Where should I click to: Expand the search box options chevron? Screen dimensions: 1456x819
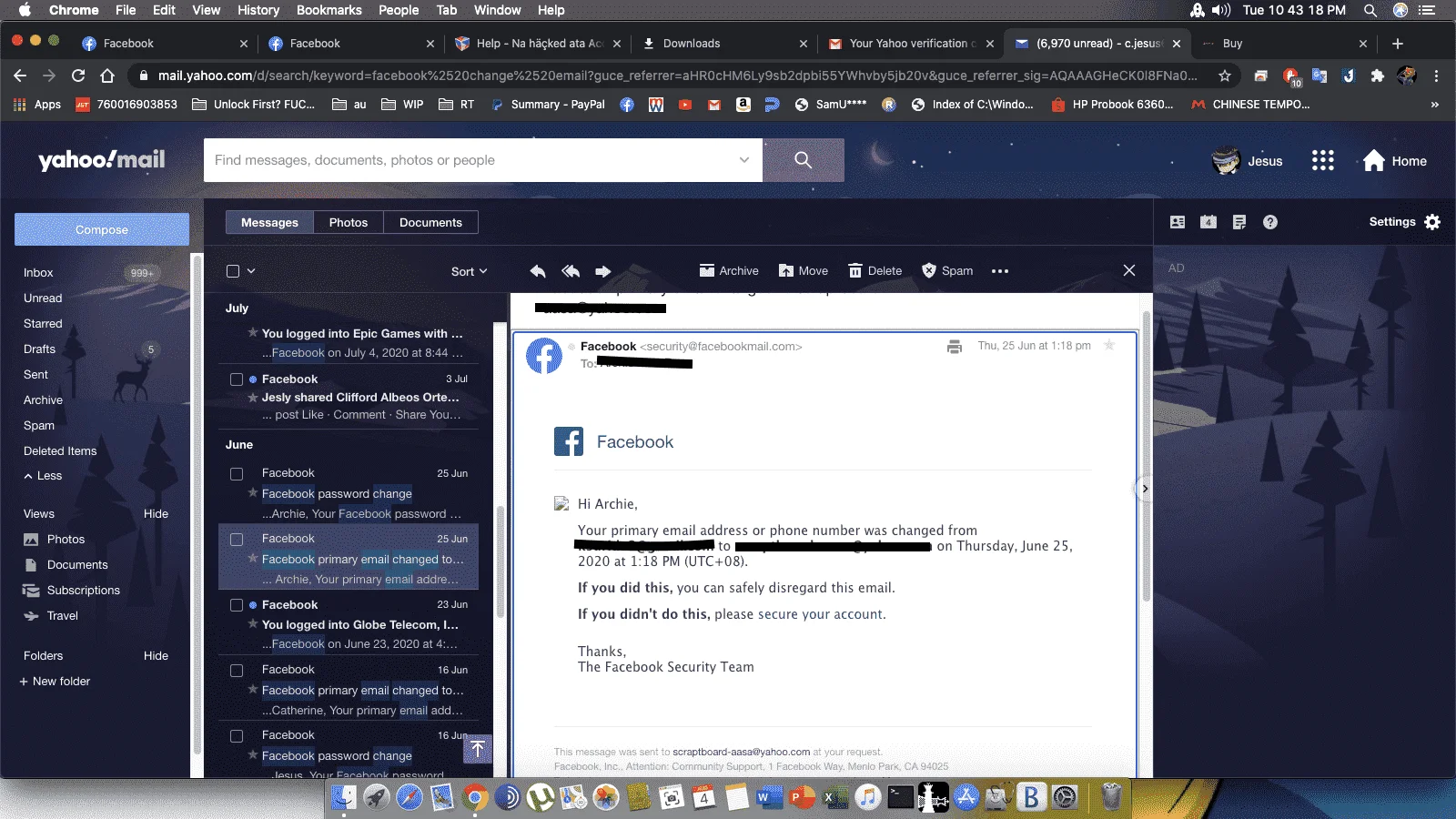[x=743, y=160]
